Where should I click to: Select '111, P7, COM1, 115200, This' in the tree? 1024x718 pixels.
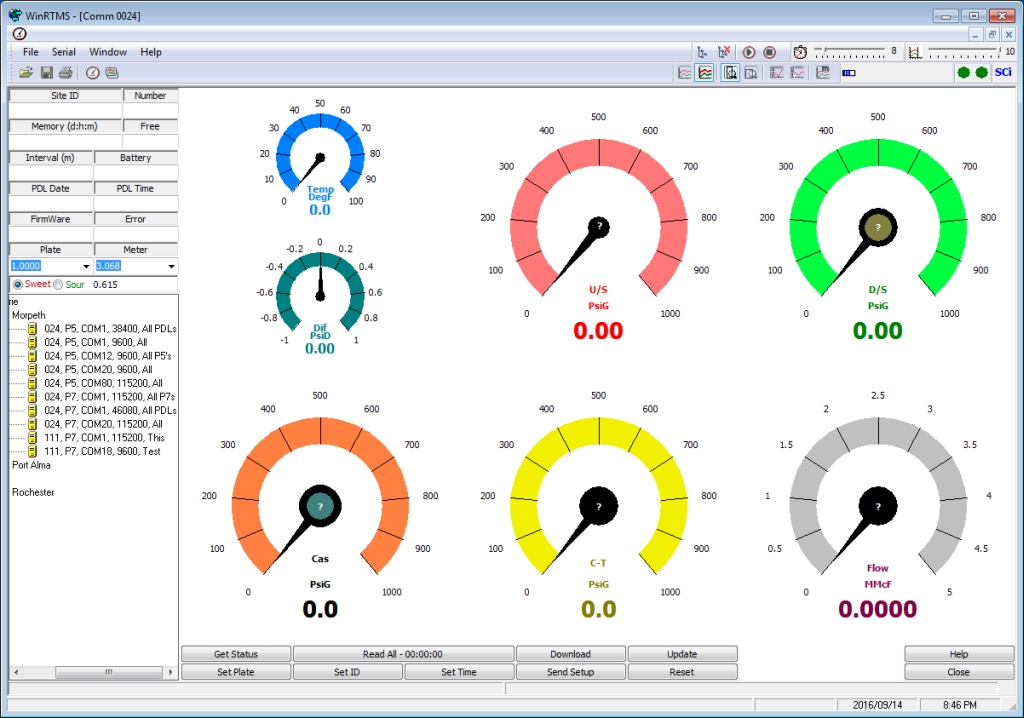[104, 438]
